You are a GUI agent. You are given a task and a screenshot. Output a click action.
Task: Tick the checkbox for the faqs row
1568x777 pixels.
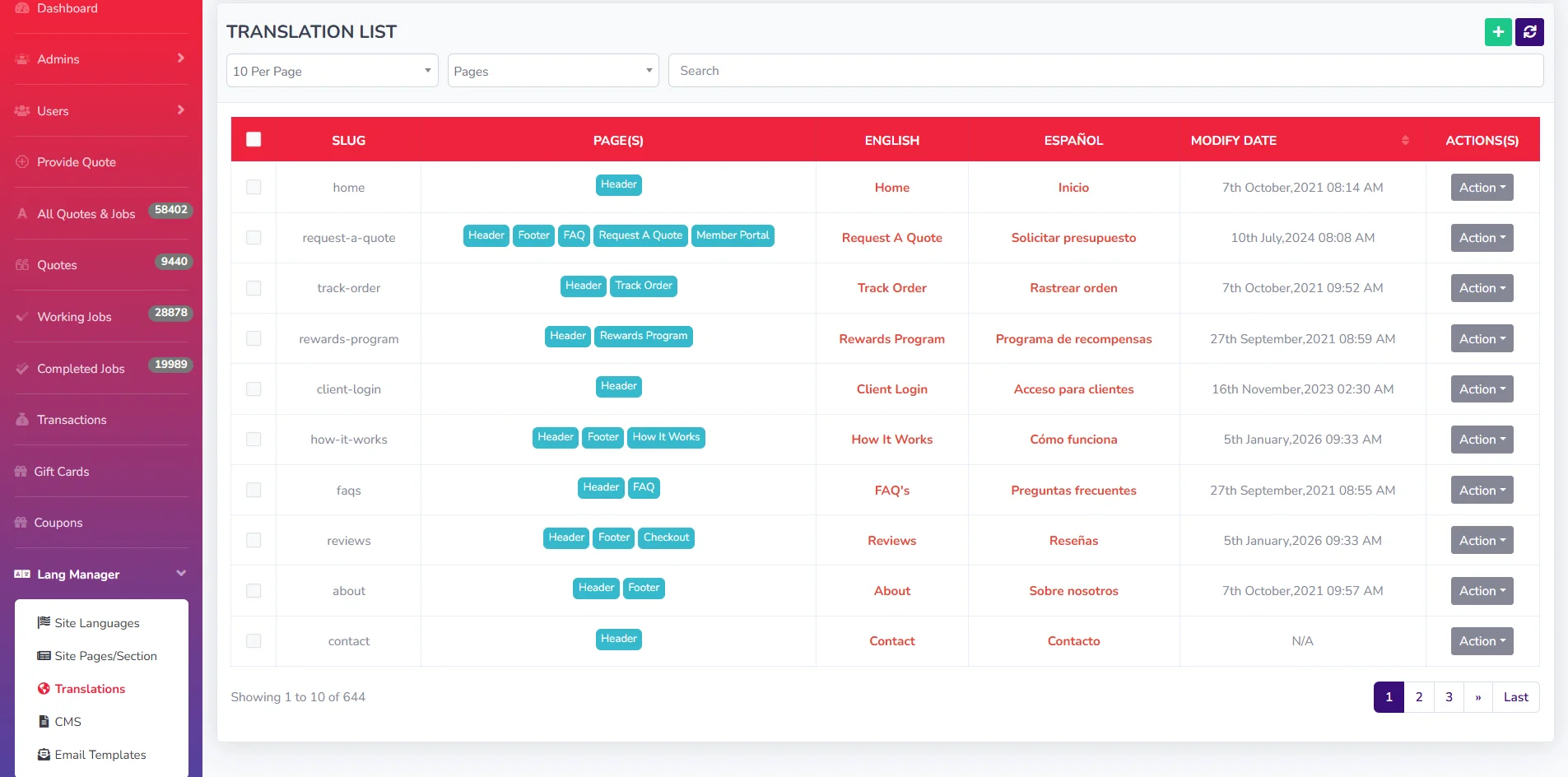254,491
